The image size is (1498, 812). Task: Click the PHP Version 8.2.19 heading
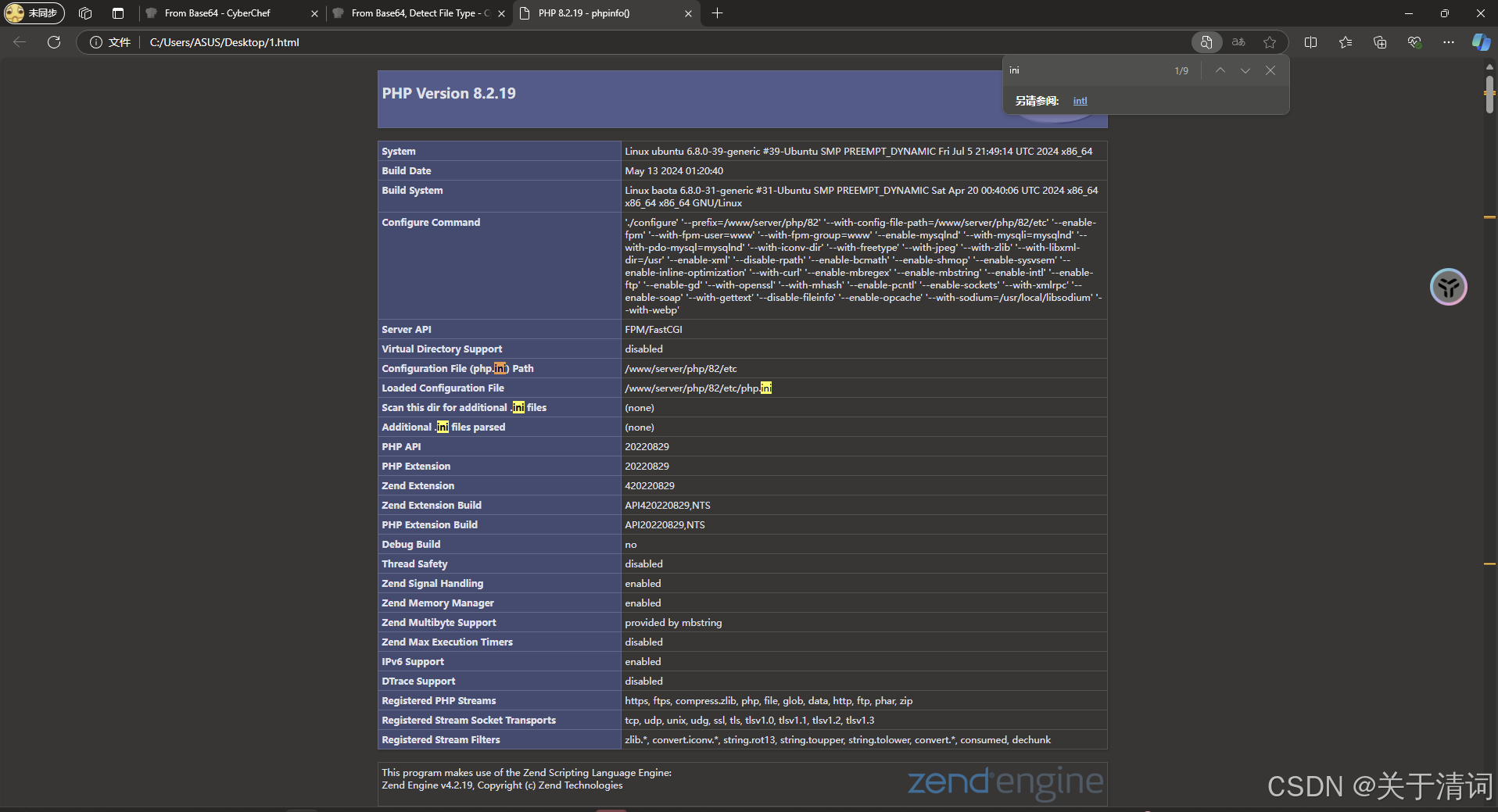tap(449, 94)
